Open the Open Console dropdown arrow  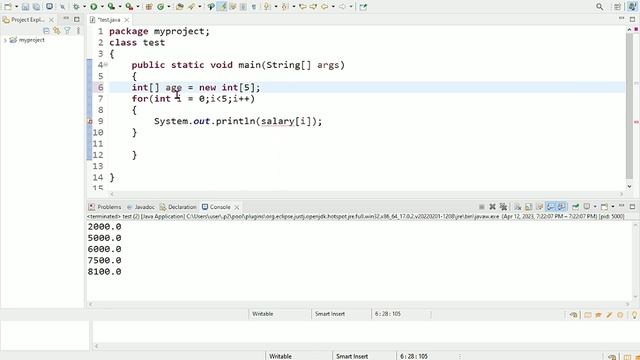point(613,207)
